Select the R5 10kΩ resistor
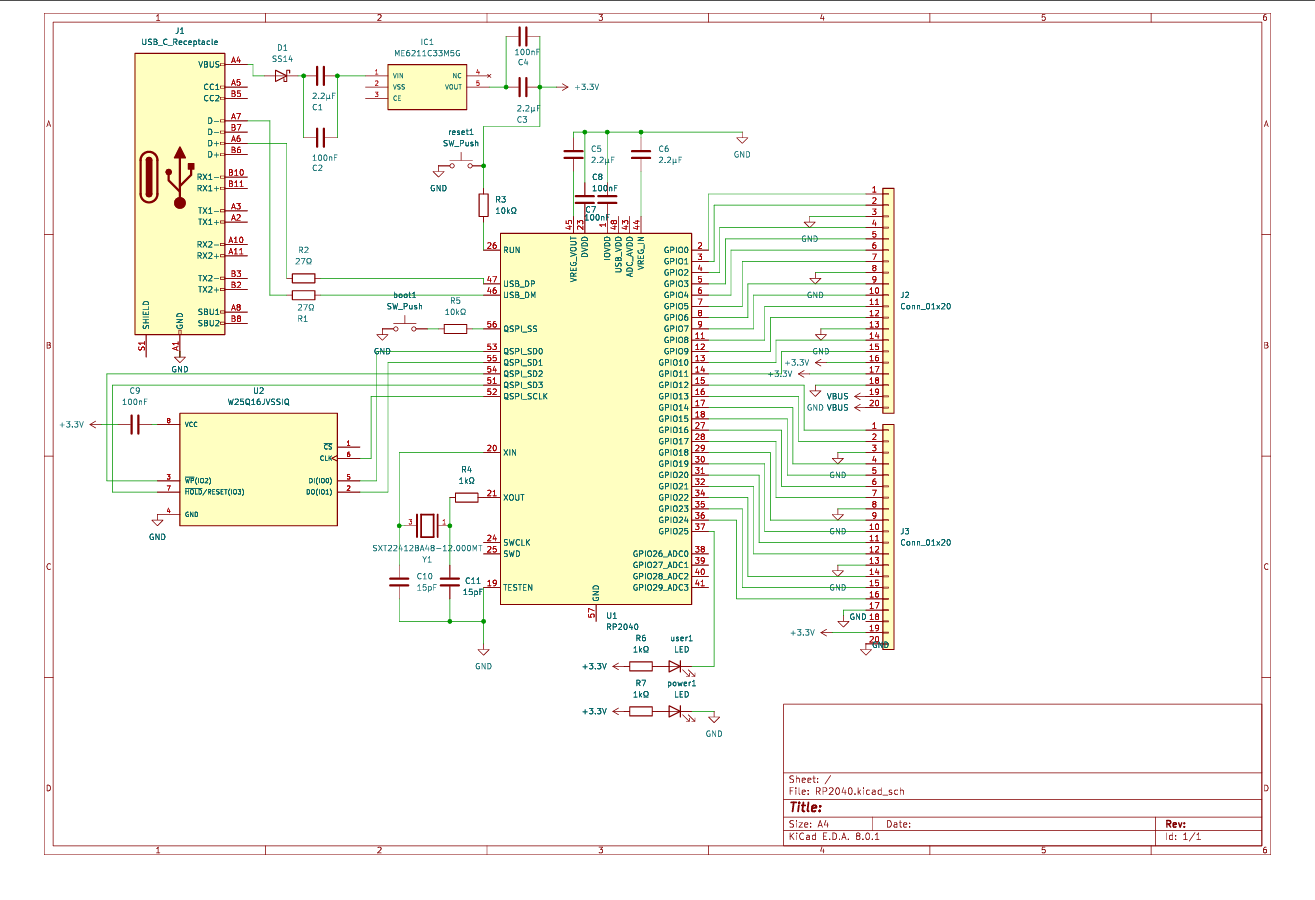The image size is (1315, 900). point(454,328)
